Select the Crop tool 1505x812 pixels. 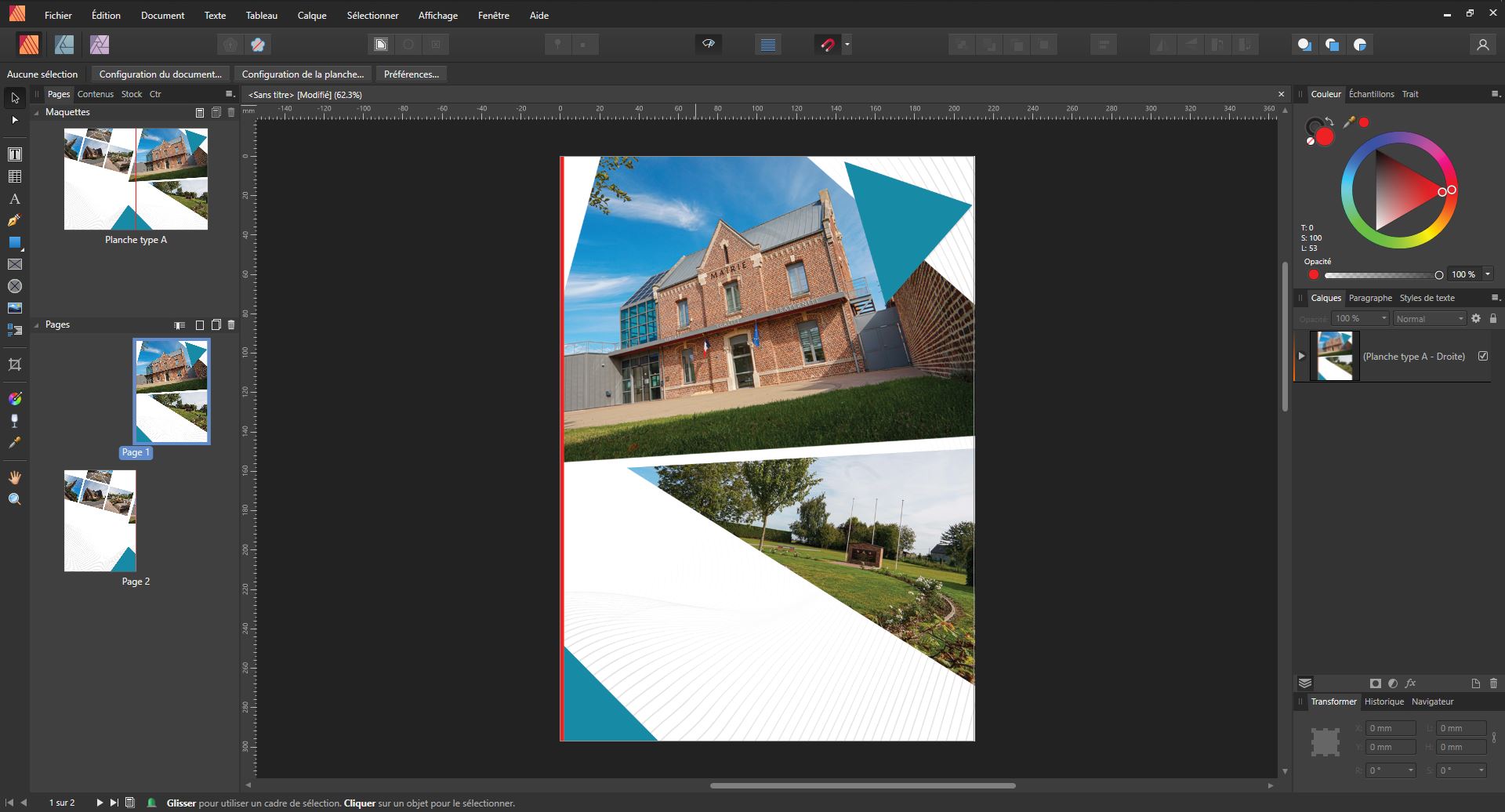click(15, 364)
